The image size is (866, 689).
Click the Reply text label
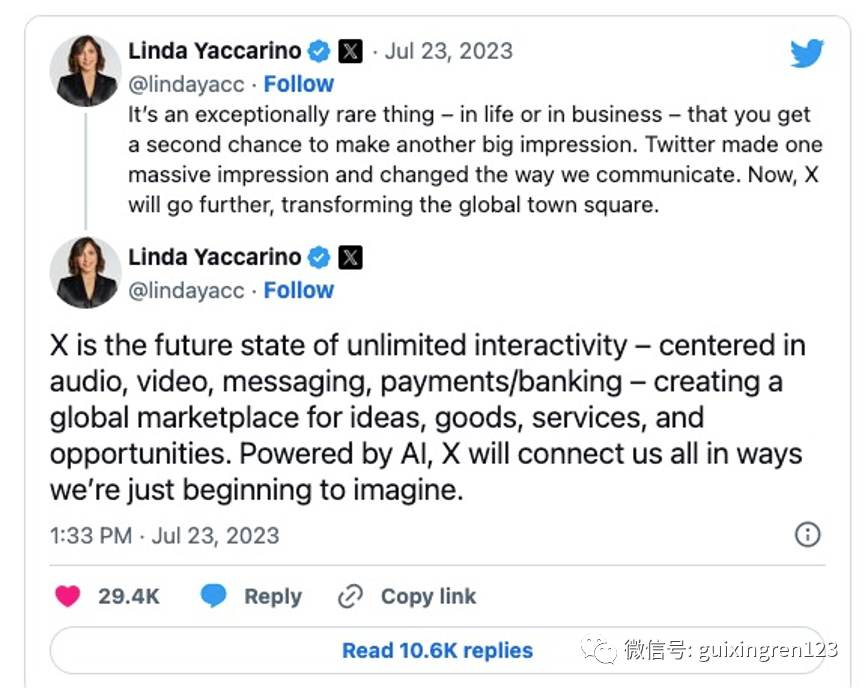[272, 597]
